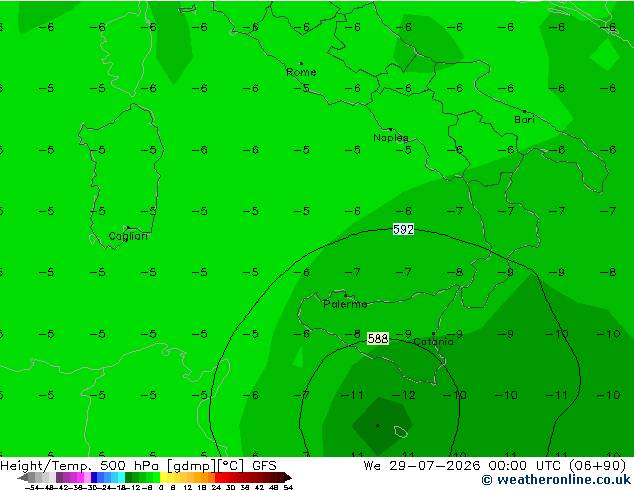Click the GFS model name in the title
Image resolution: width=634 pixels, height=490 pixels.
[x=264, y=466]
